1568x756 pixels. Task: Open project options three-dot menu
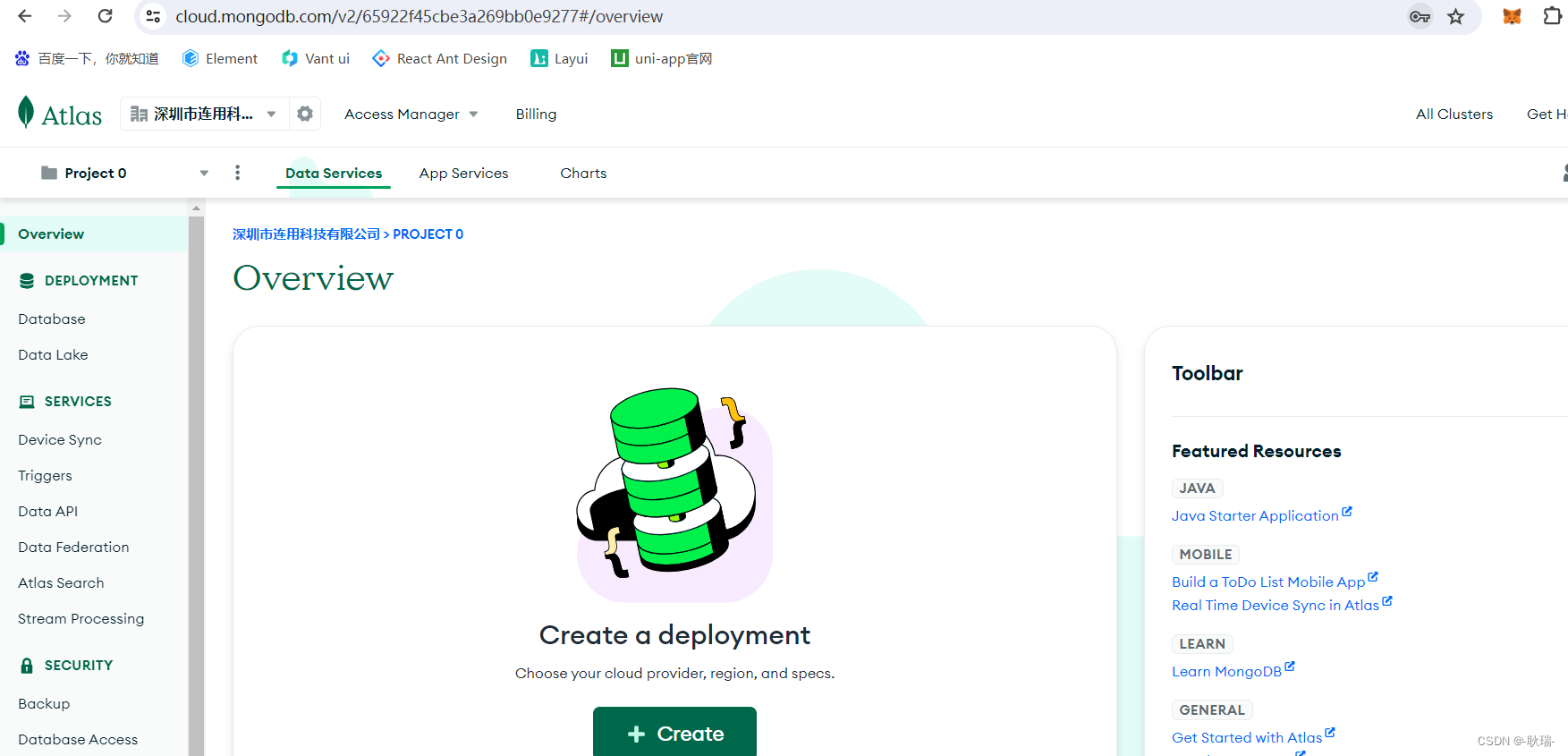point(237,173)
